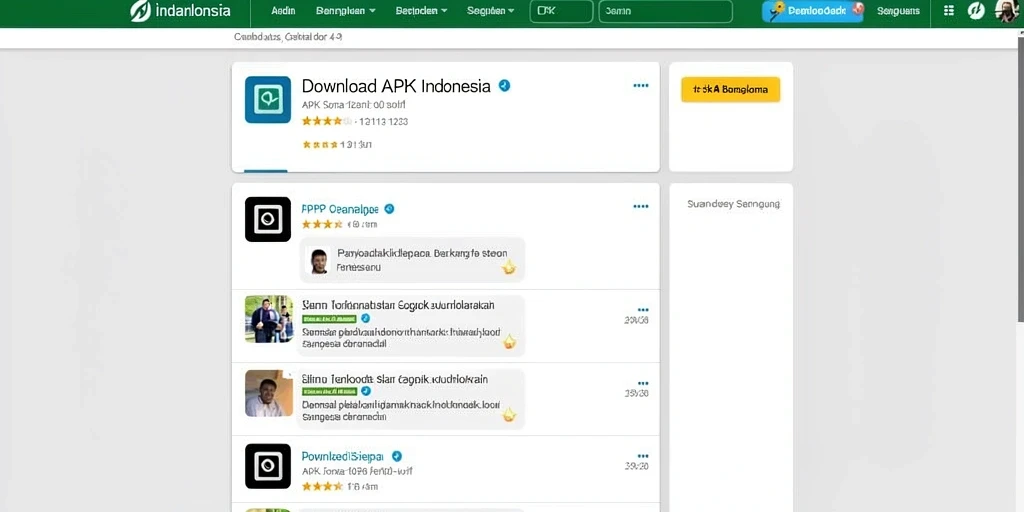Click green tag label under Elimo Tenkoodt title

click(x=329, y=391)
